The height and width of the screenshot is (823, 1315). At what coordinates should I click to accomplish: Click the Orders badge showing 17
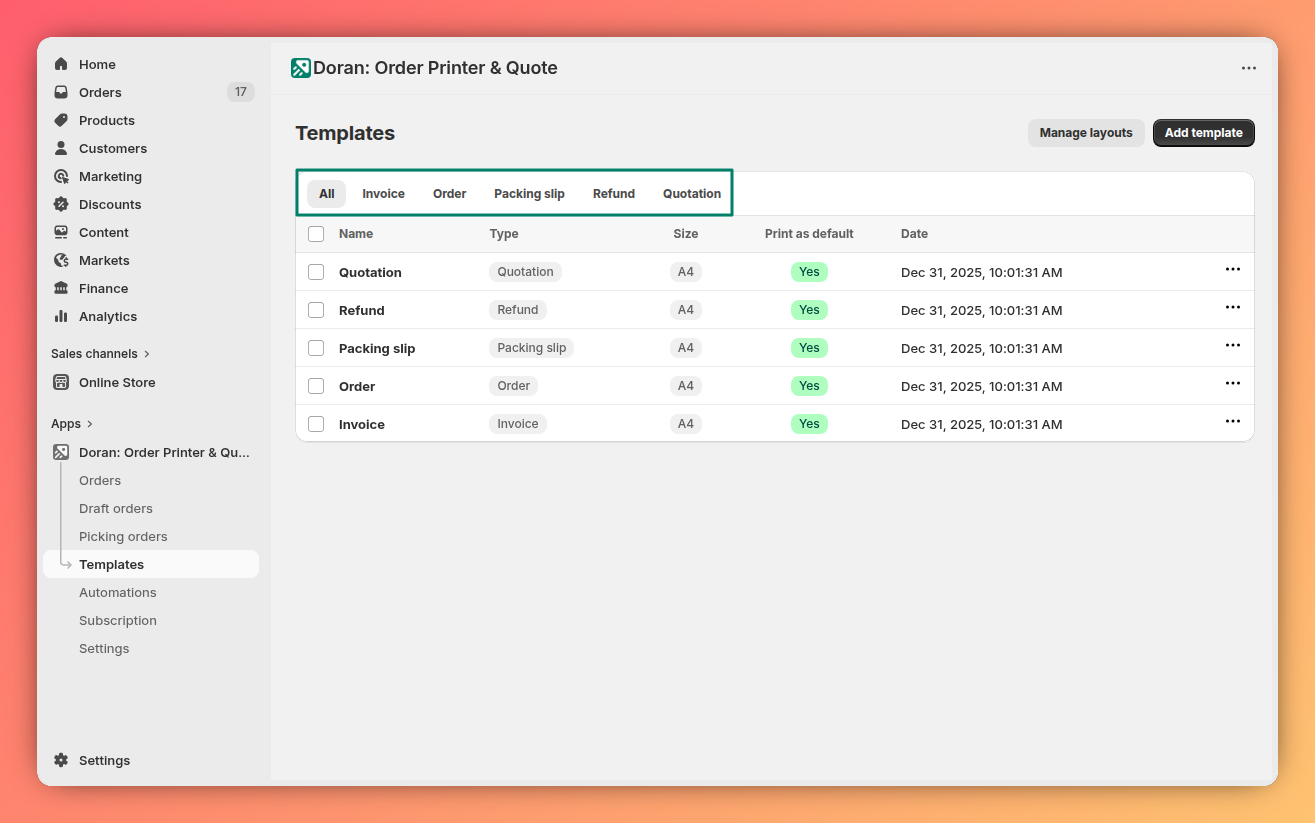(241, 92)
